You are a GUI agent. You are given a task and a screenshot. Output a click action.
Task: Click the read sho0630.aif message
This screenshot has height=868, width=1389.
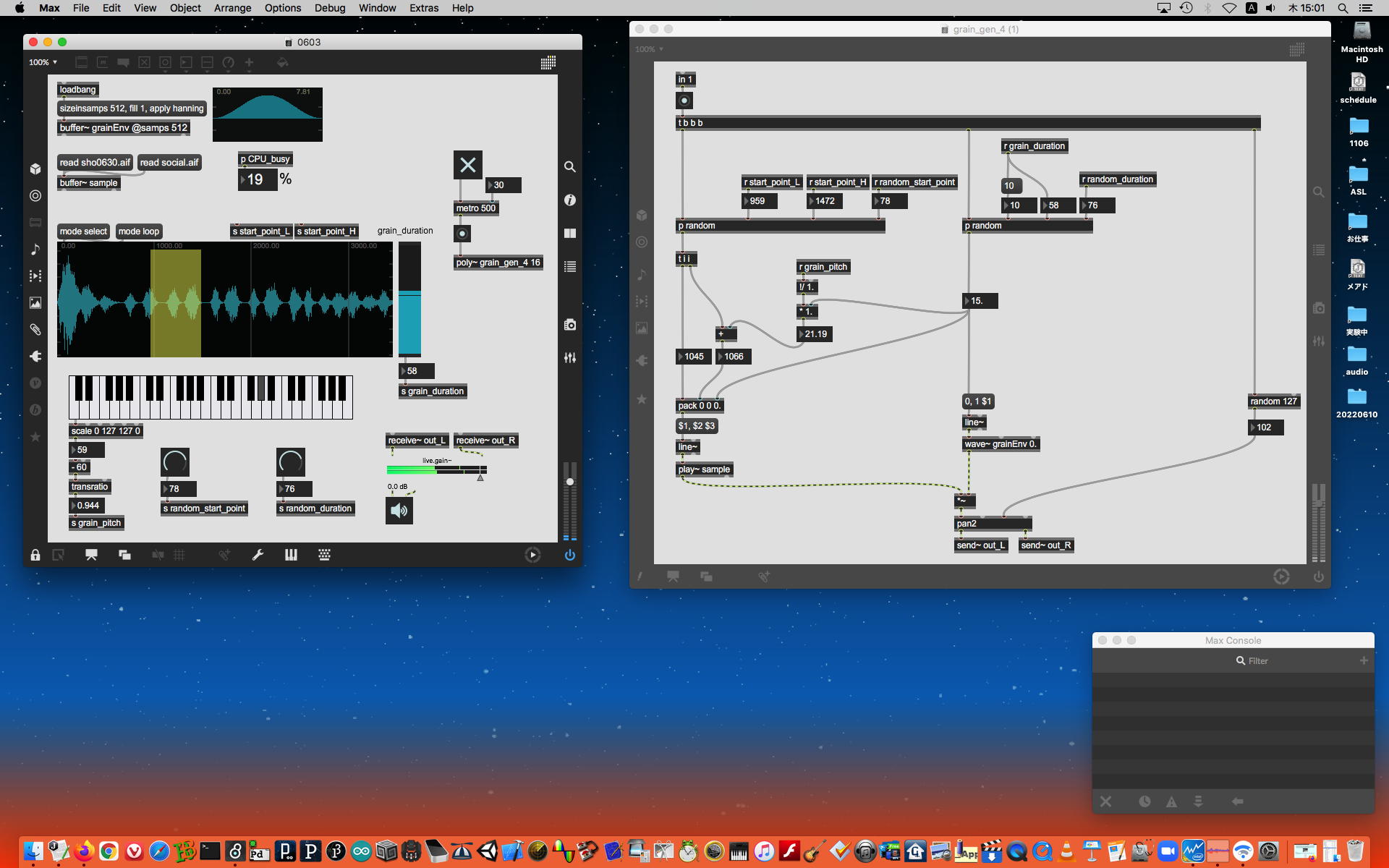click(95, 163)
